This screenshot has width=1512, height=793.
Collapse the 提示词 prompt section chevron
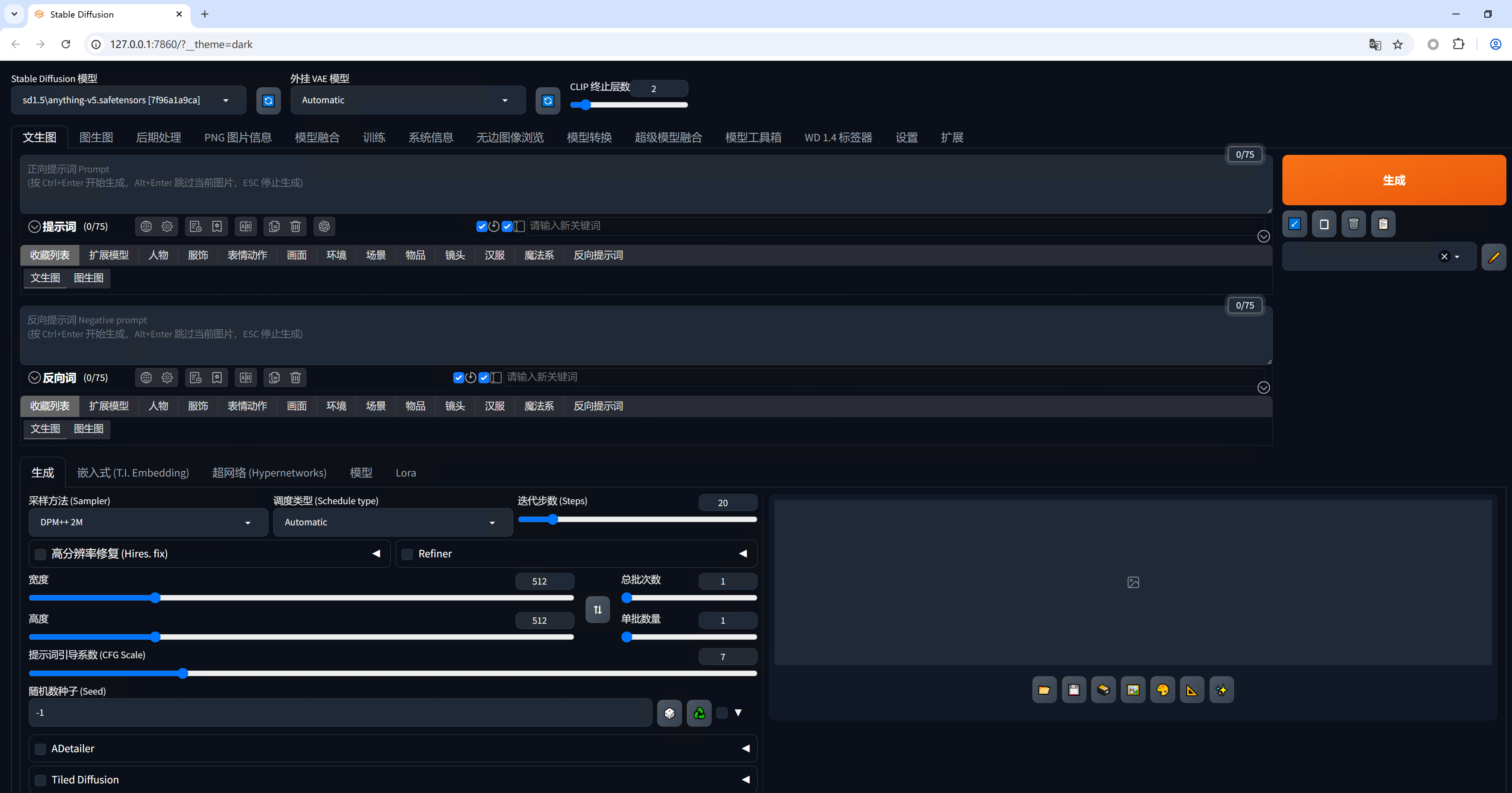34,226
